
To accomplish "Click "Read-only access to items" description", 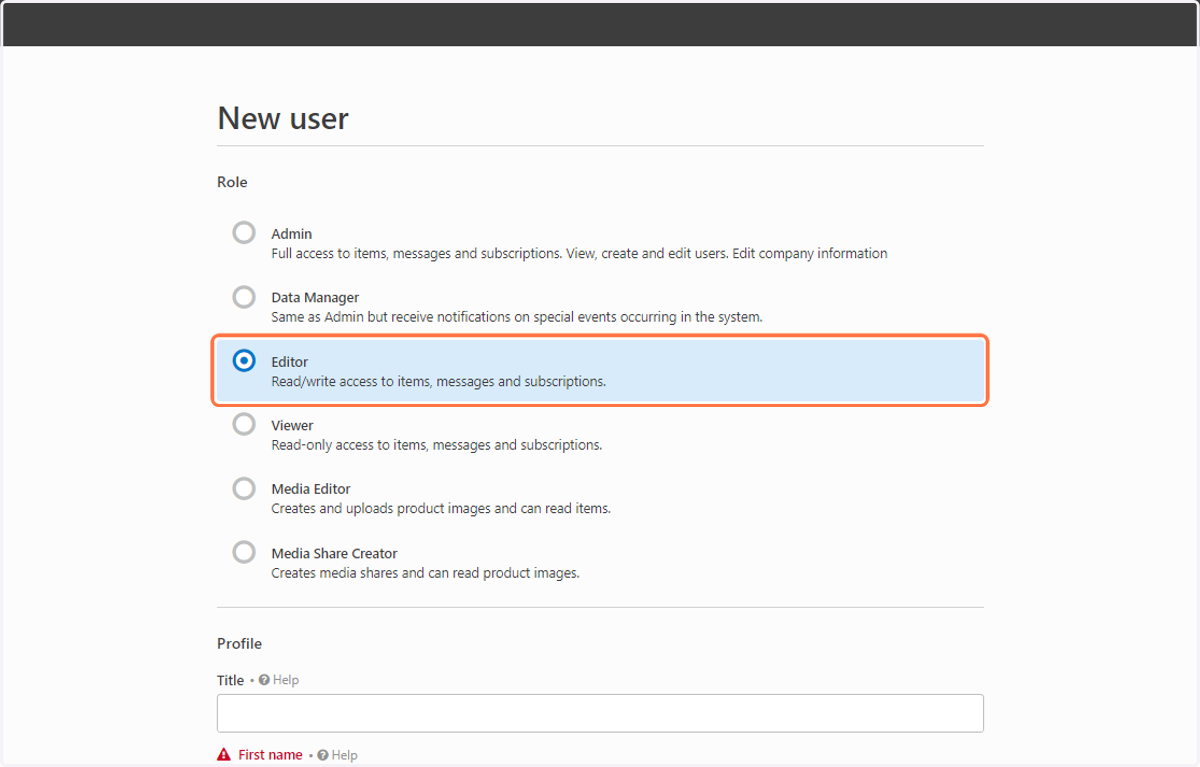I will (437, 445).
